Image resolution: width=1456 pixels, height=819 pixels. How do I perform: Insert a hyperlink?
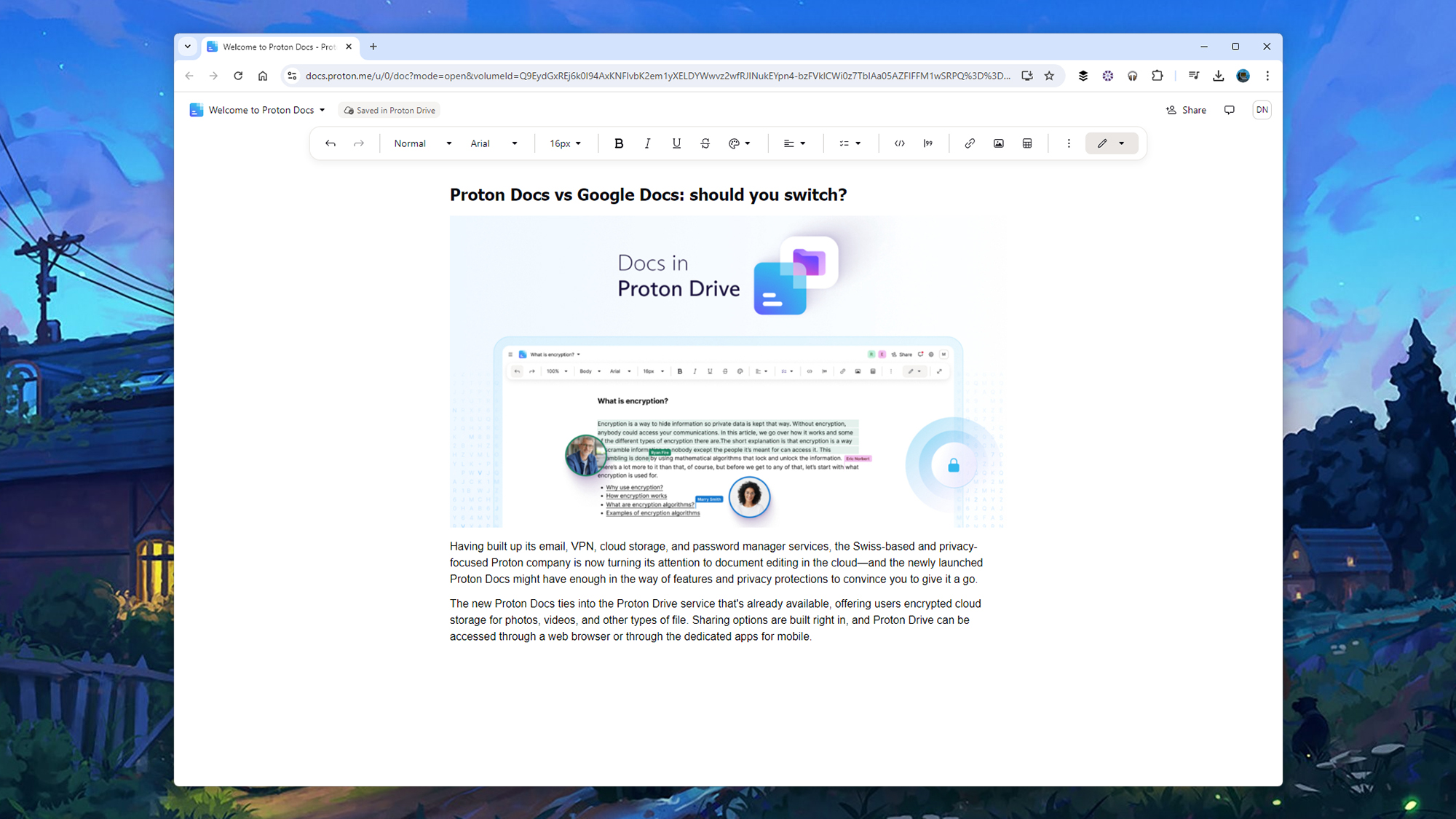point(970,143)
